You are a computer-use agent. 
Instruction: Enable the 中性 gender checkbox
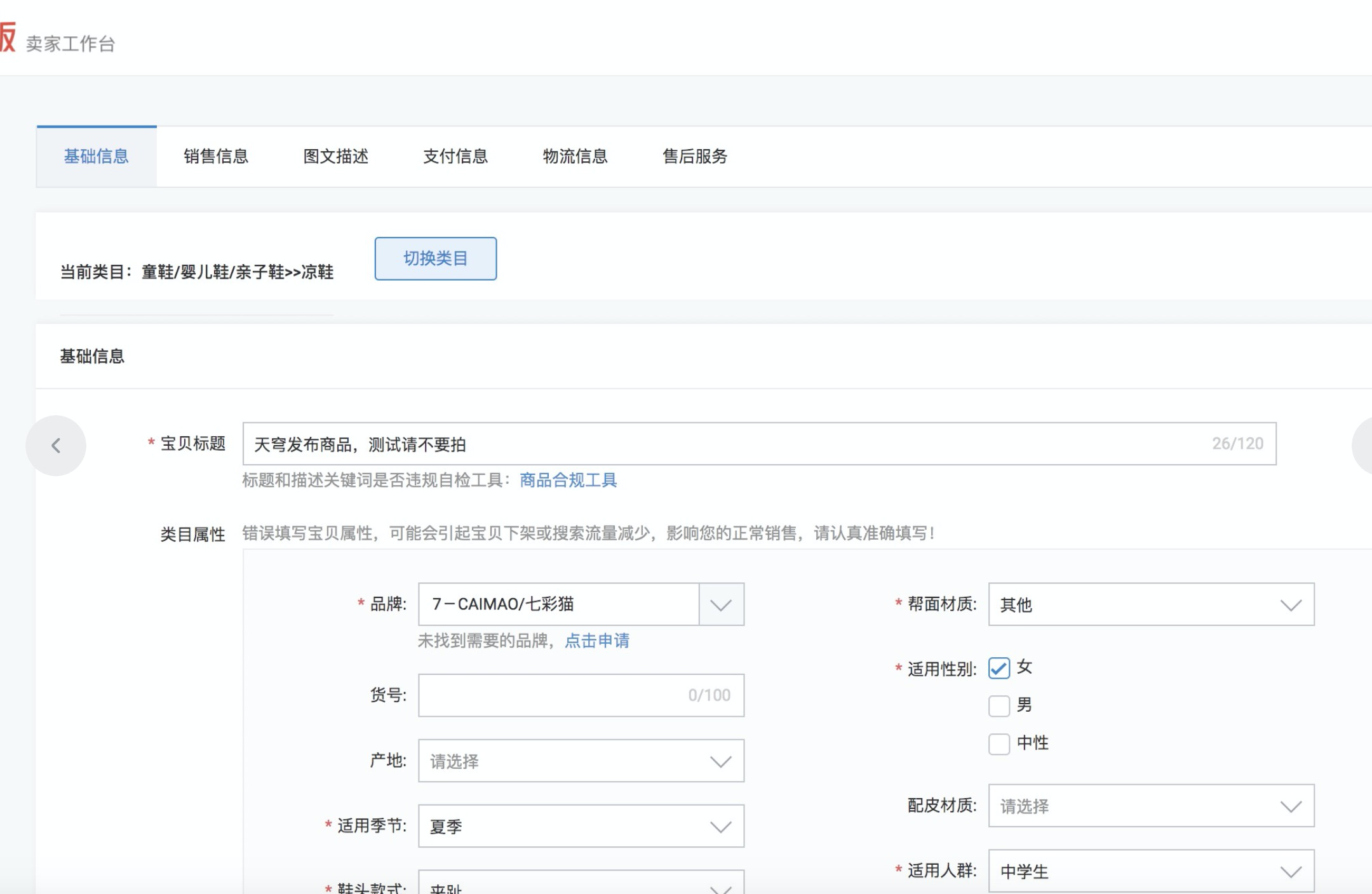[999, 744]
